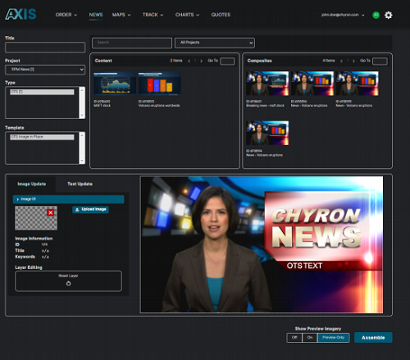Click the green status indicator icon
Viewport: 410px width, 360px height.
376,15
